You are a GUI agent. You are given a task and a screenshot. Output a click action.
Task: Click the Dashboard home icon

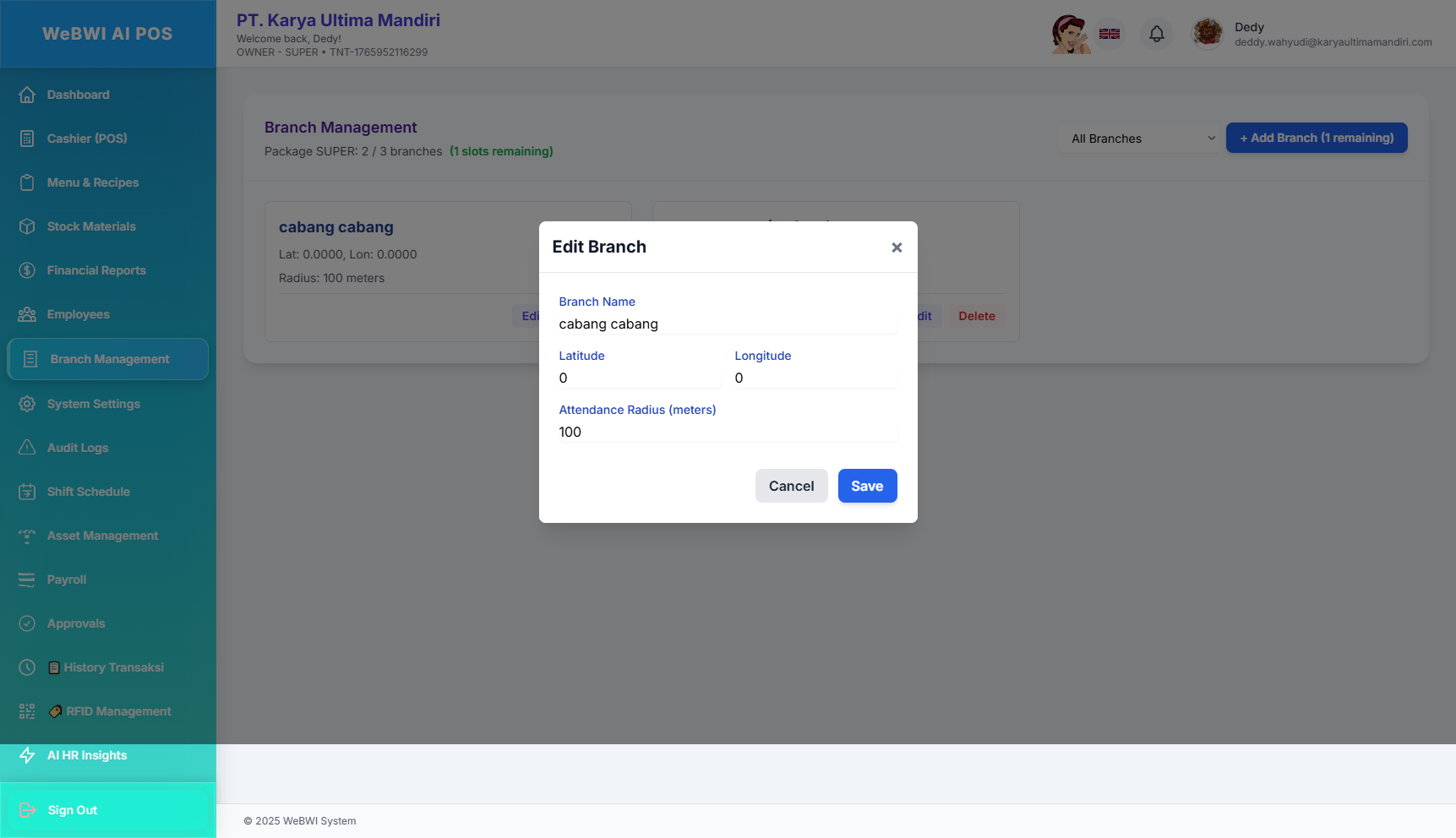pyautogui.click(x=27, y=95)
